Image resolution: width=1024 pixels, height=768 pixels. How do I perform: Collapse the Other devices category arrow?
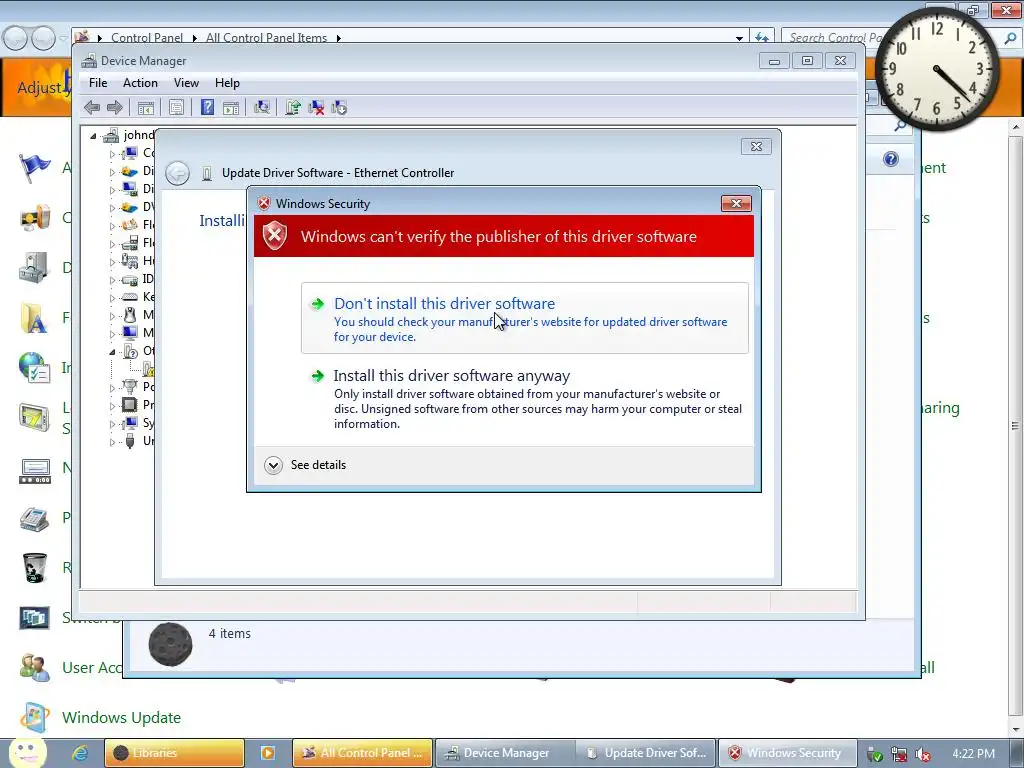(x=112, y=351)
